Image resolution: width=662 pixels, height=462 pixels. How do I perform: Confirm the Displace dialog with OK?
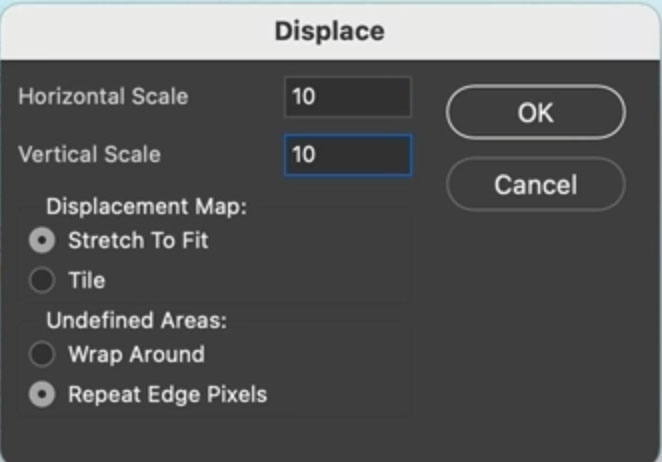[x=535, y=112]
